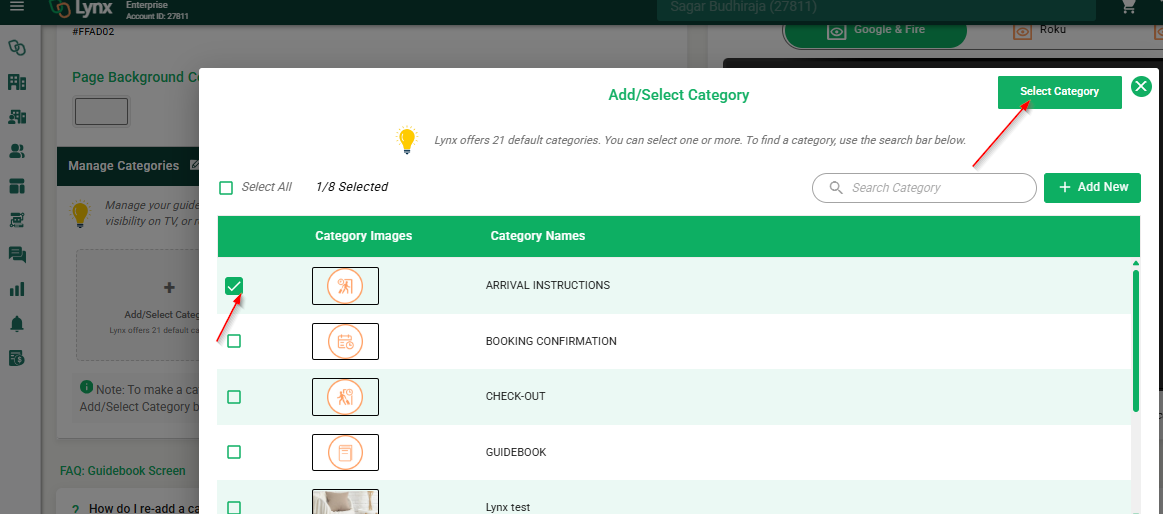Open the users sidebar icon
This screenshot has height=514, width=1163.
[x=16, y=151]
